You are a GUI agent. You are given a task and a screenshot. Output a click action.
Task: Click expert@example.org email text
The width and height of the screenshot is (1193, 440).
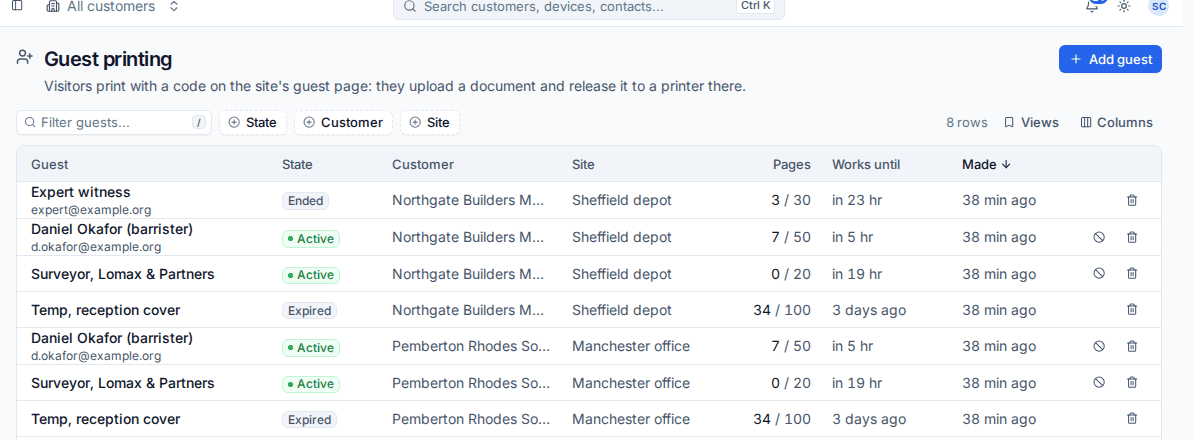click(x=91, y=209)
